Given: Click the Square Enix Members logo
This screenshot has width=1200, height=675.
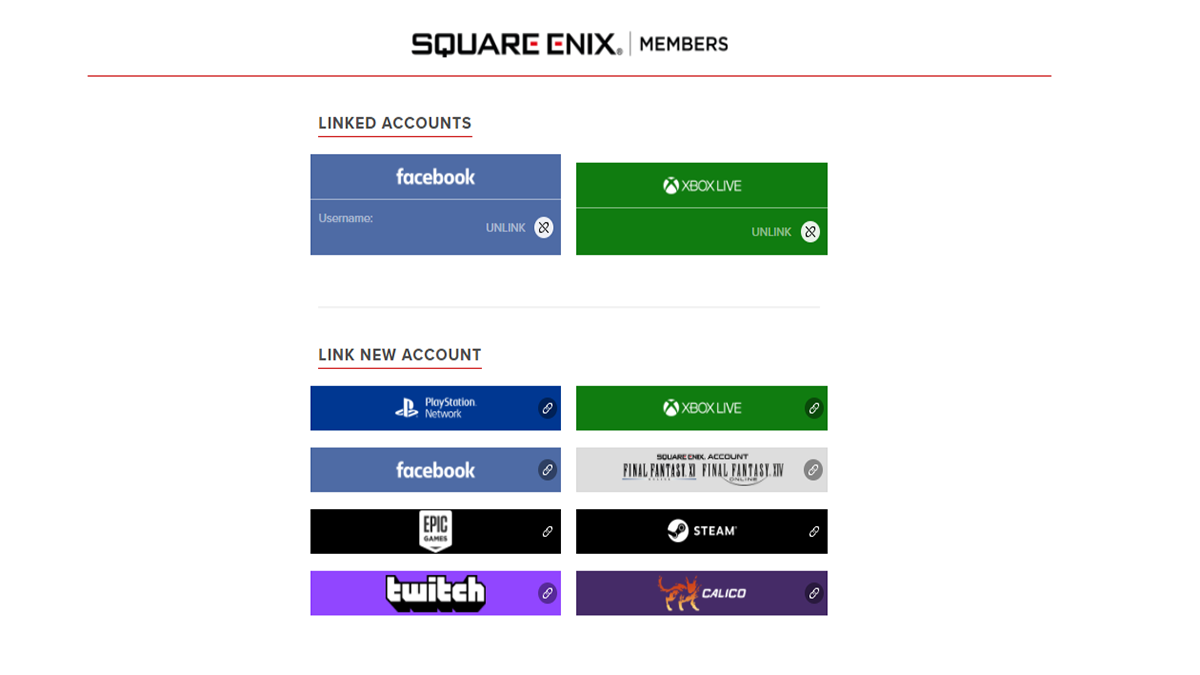Looking at the screenshot, I should point(567,43).
